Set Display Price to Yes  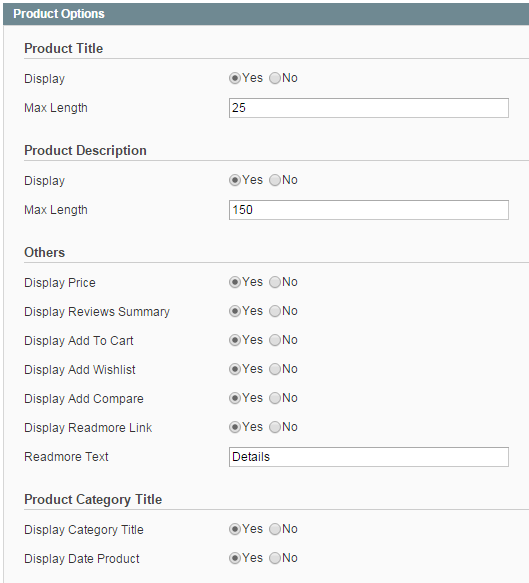pos(235,282)
